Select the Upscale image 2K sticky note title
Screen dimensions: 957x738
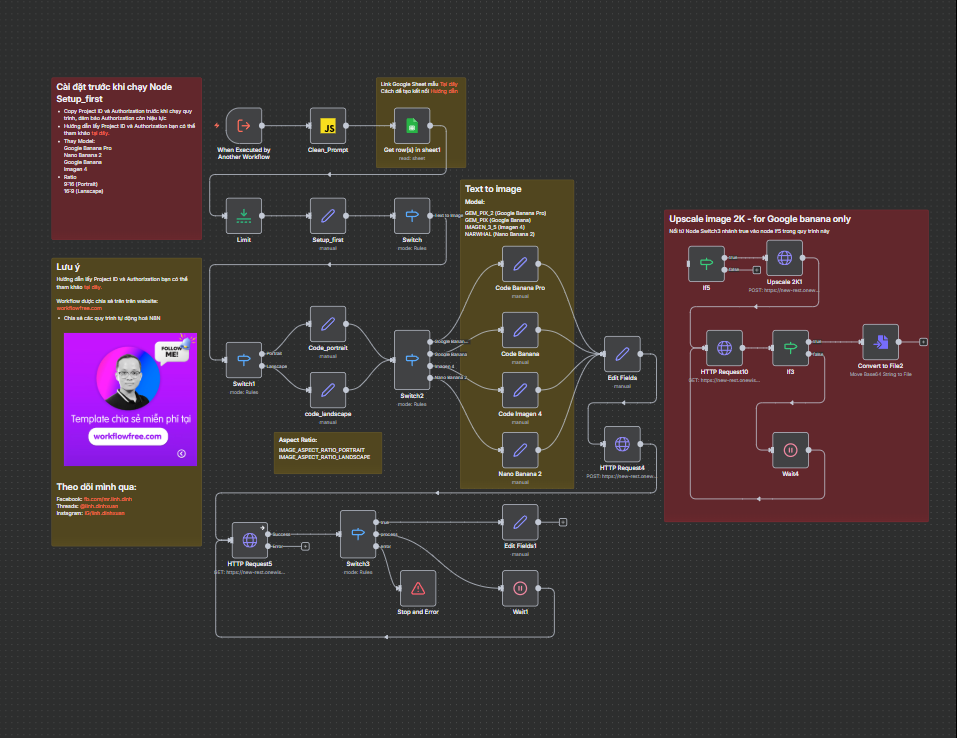click(x=760, y=219)
